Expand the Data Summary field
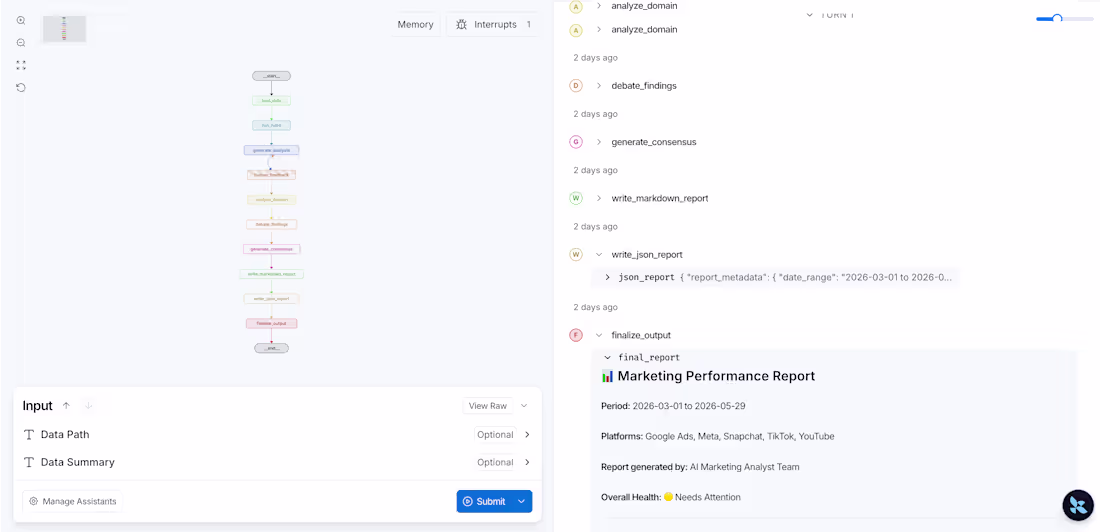The width and height of the screenshot is (1100, 532). [528, 463]
